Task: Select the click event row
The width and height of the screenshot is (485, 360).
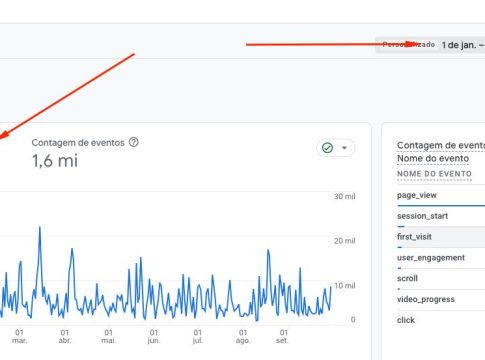Action: click(441, 320)
